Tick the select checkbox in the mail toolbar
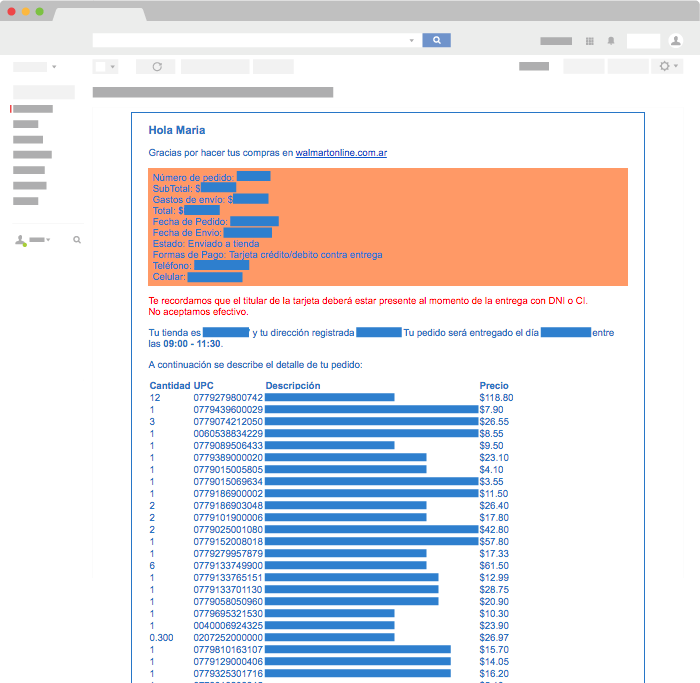Screen dimensions: 700x683 100,66
